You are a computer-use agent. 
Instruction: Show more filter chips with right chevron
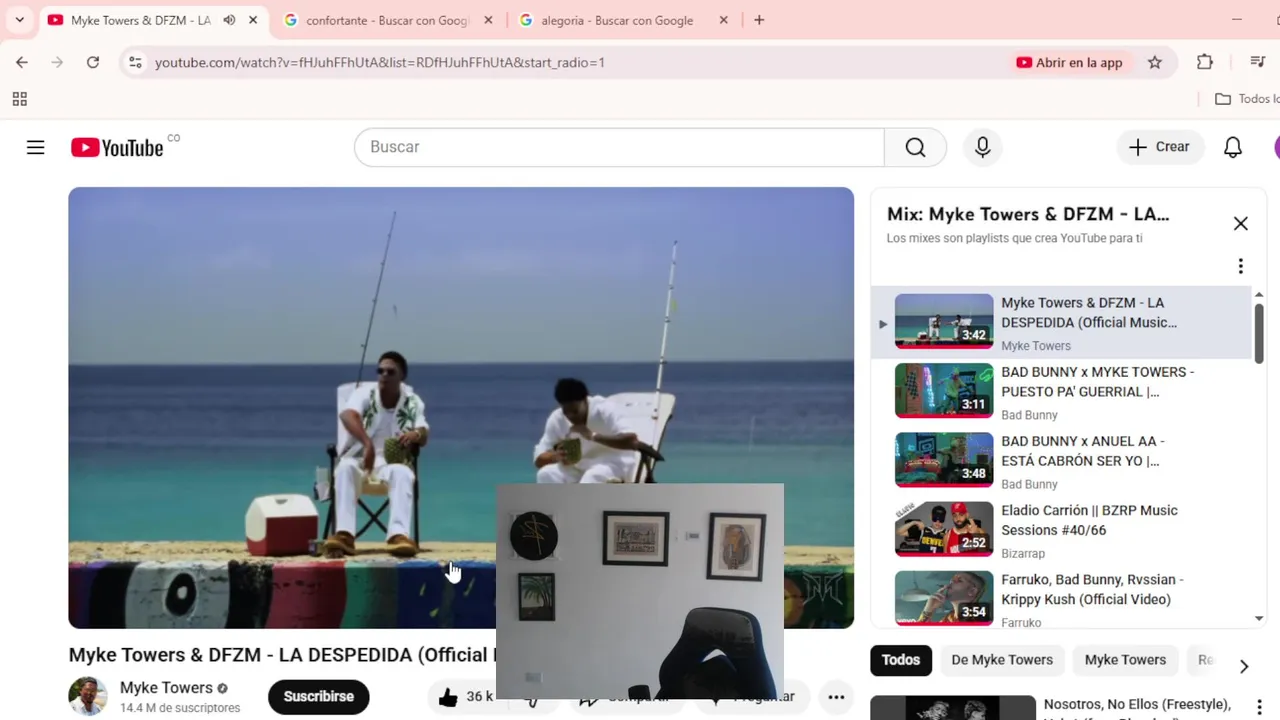click(1244, 666)
